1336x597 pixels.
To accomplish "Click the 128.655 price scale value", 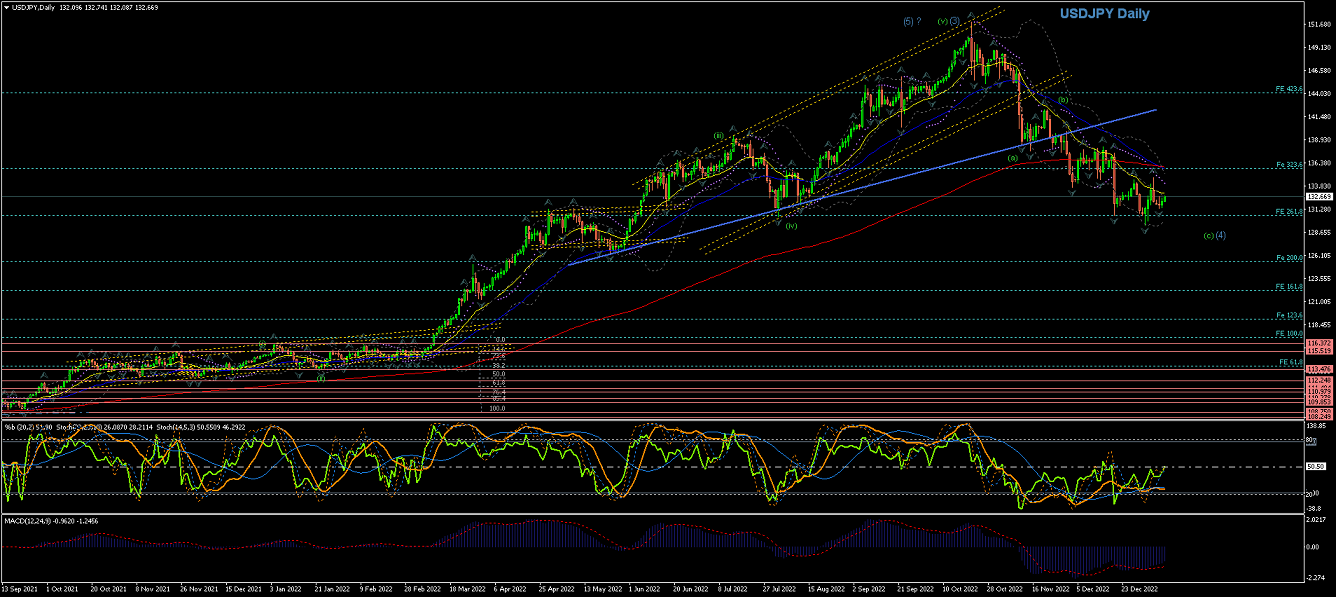I will coord(1319,232).
